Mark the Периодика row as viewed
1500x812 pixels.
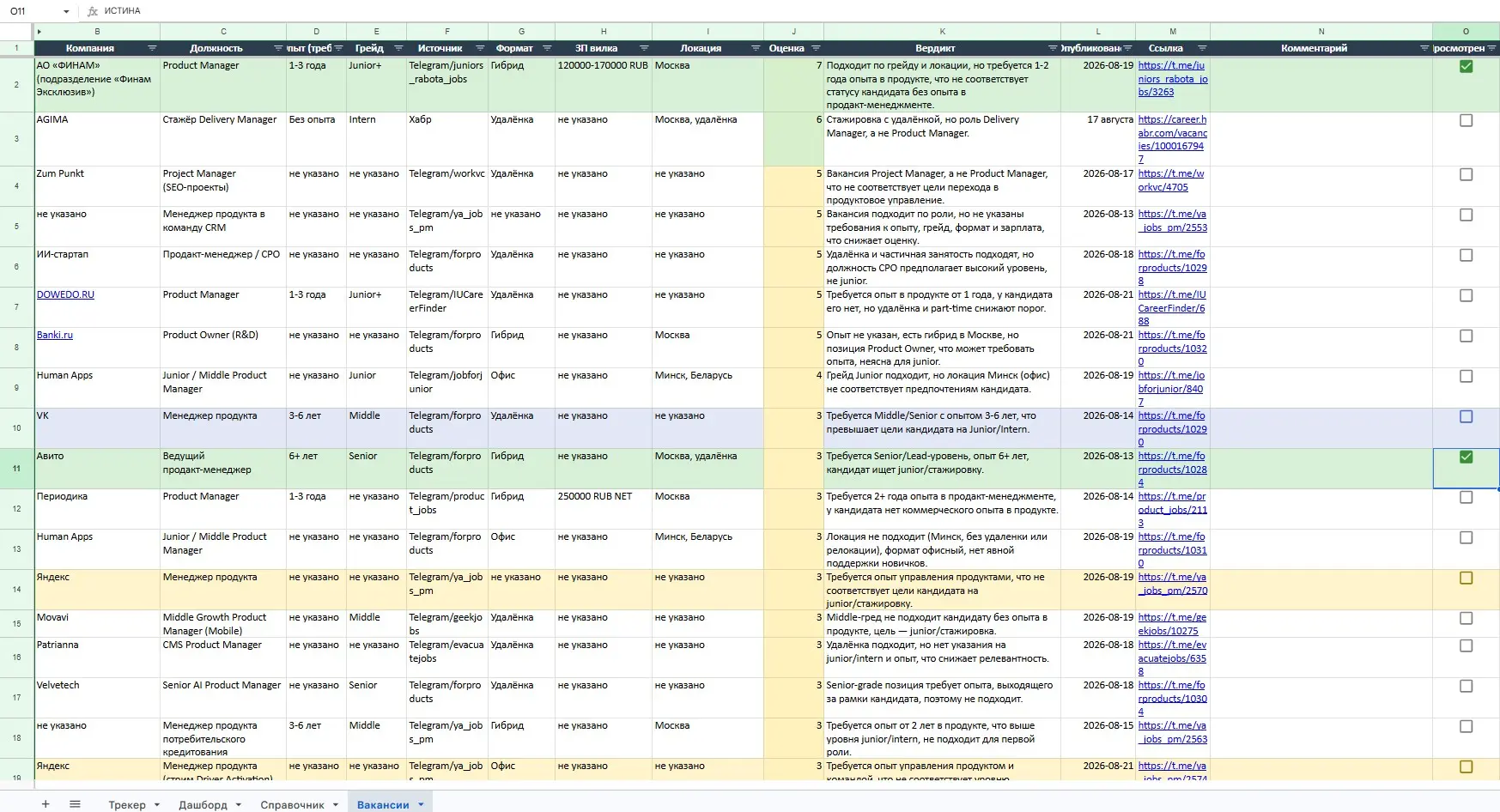tap(1466, 497)
